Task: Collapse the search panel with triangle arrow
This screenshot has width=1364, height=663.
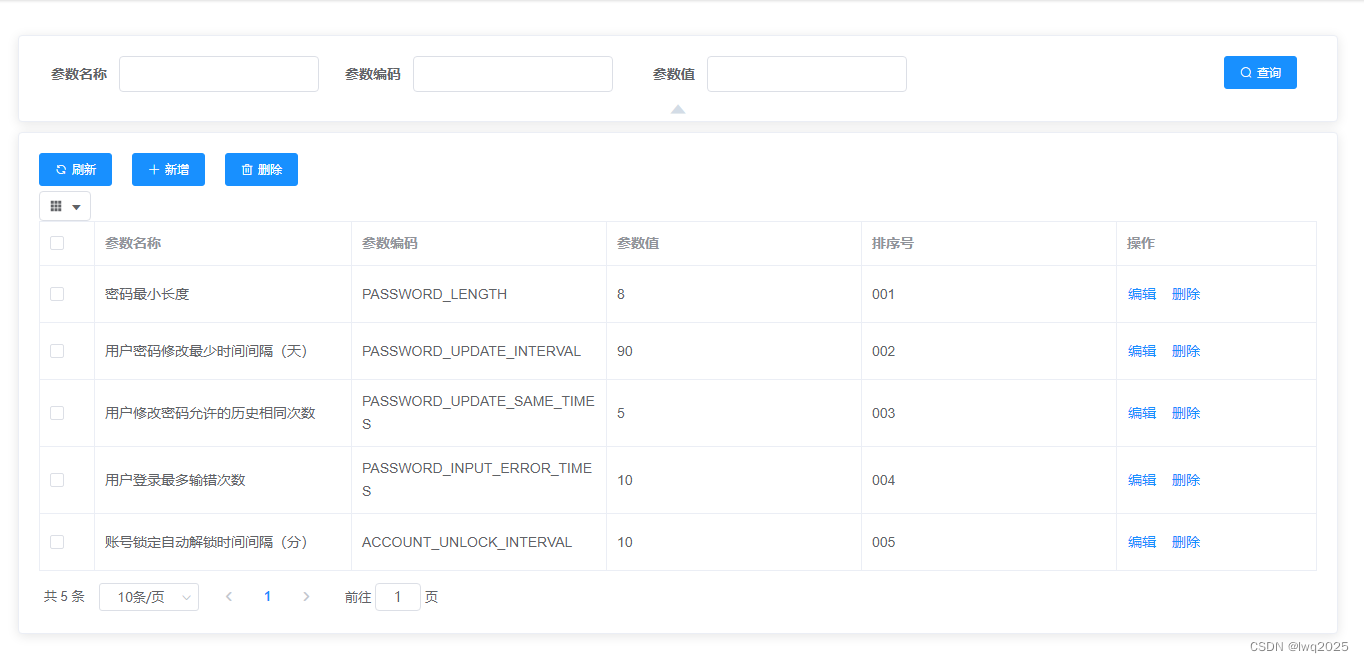Action: (678, 109)
